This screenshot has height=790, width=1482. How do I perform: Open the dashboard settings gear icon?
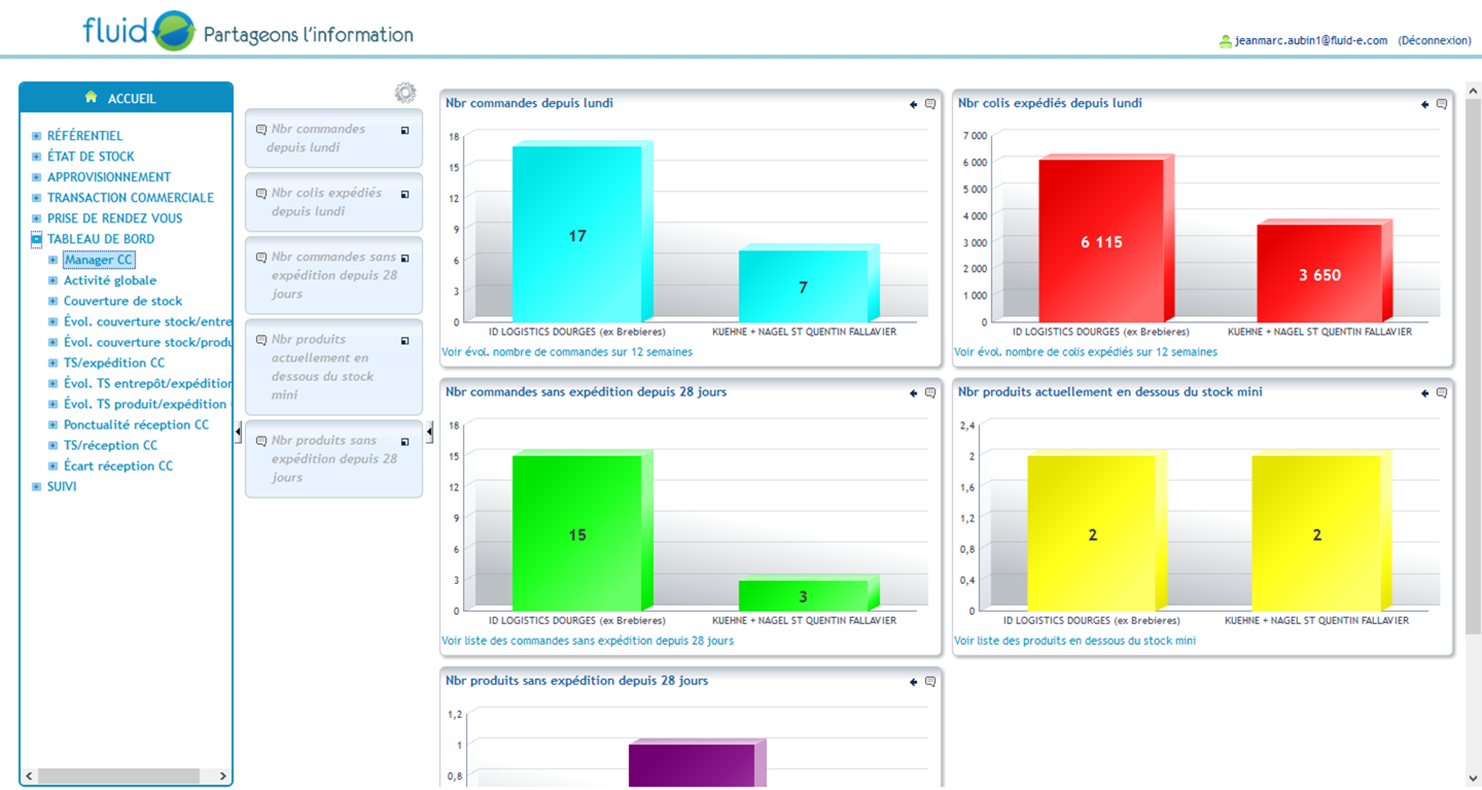point(405,93)
